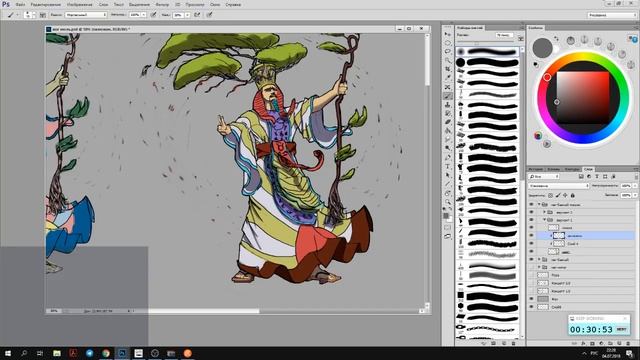Click lock image pixels brush icon
Screen dimensions: 640x360
[x=558, y=196]
